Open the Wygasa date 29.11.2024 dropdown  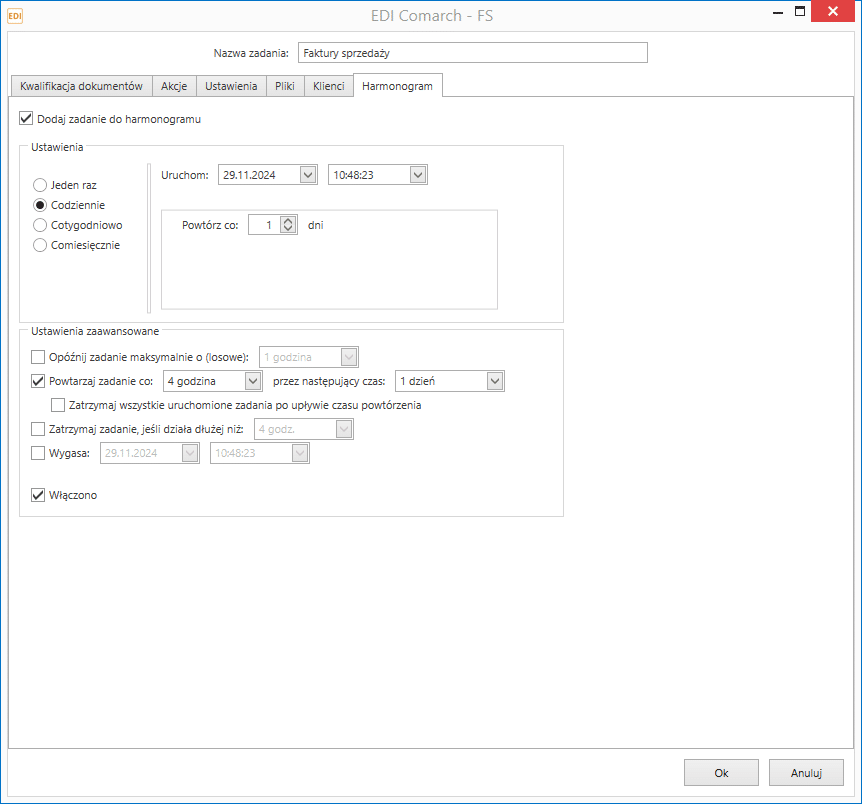[190, 453]
